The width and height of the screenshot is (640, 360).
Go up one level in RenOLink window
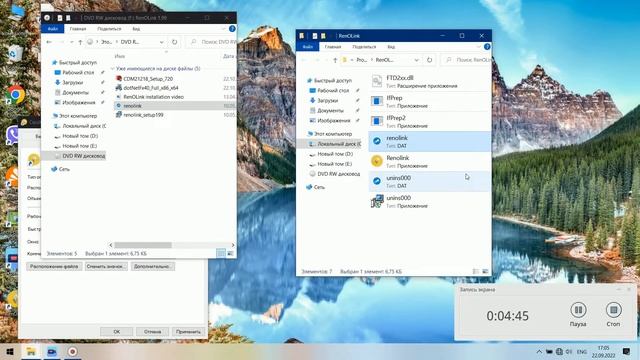click(335, 60)
